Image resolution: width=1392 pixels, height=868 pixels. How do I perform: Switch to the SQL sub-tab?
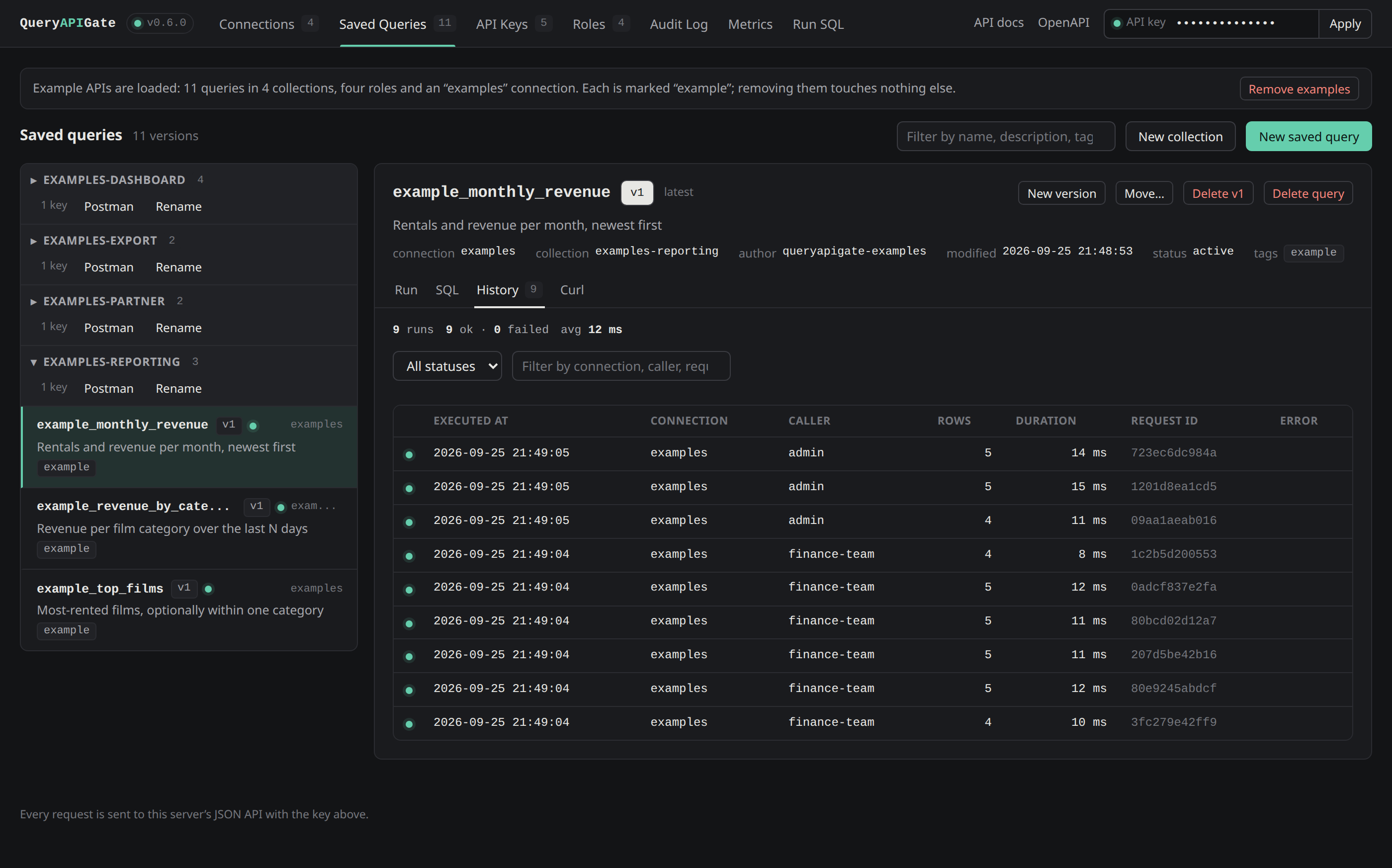[446, 290]
